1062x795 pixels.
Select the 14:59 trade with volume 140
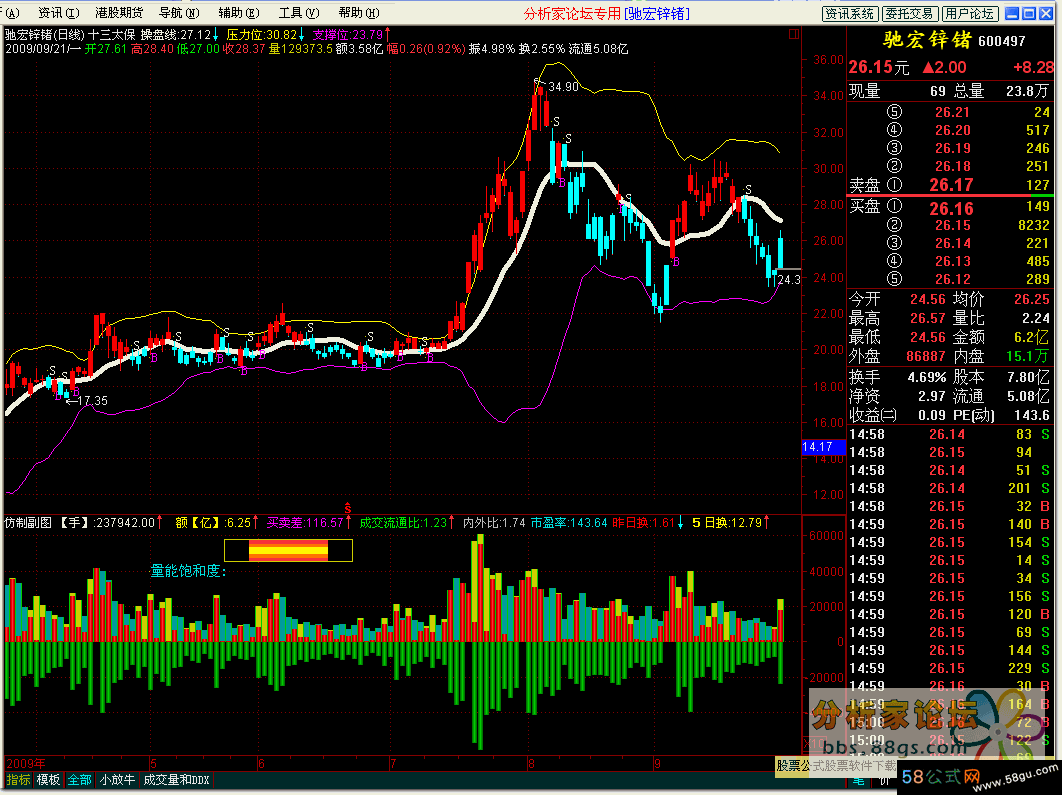[949, 524]
